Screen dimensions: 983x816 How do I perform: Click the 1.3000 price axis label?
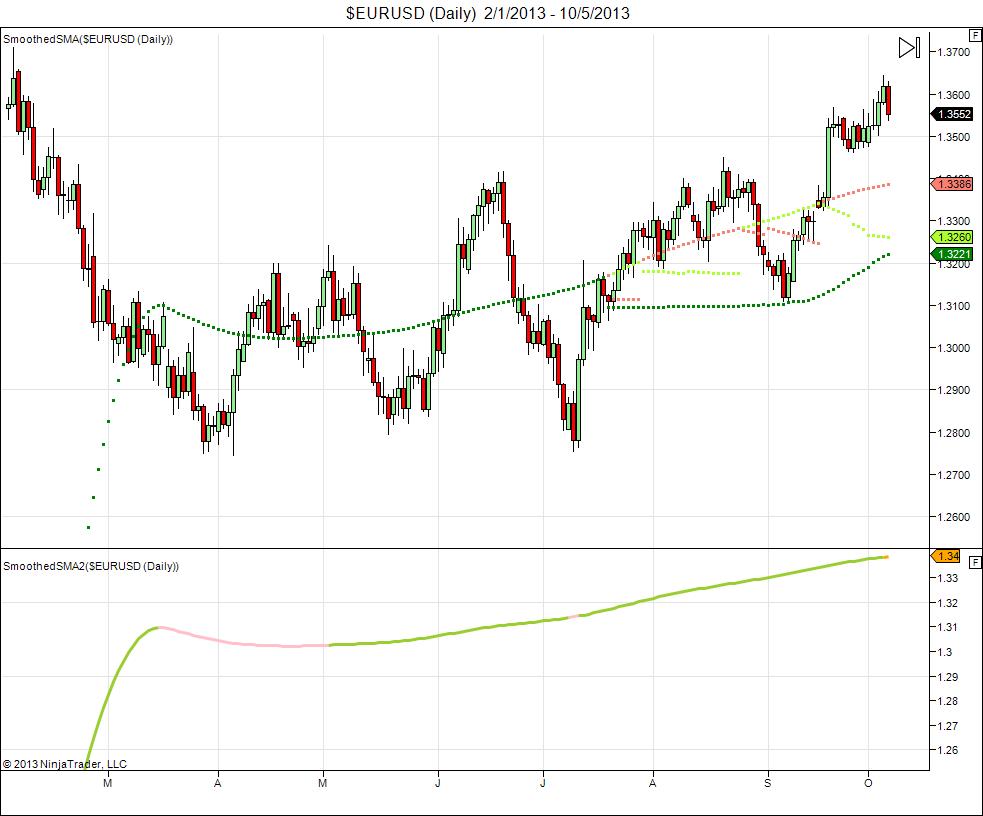[954, 348]
